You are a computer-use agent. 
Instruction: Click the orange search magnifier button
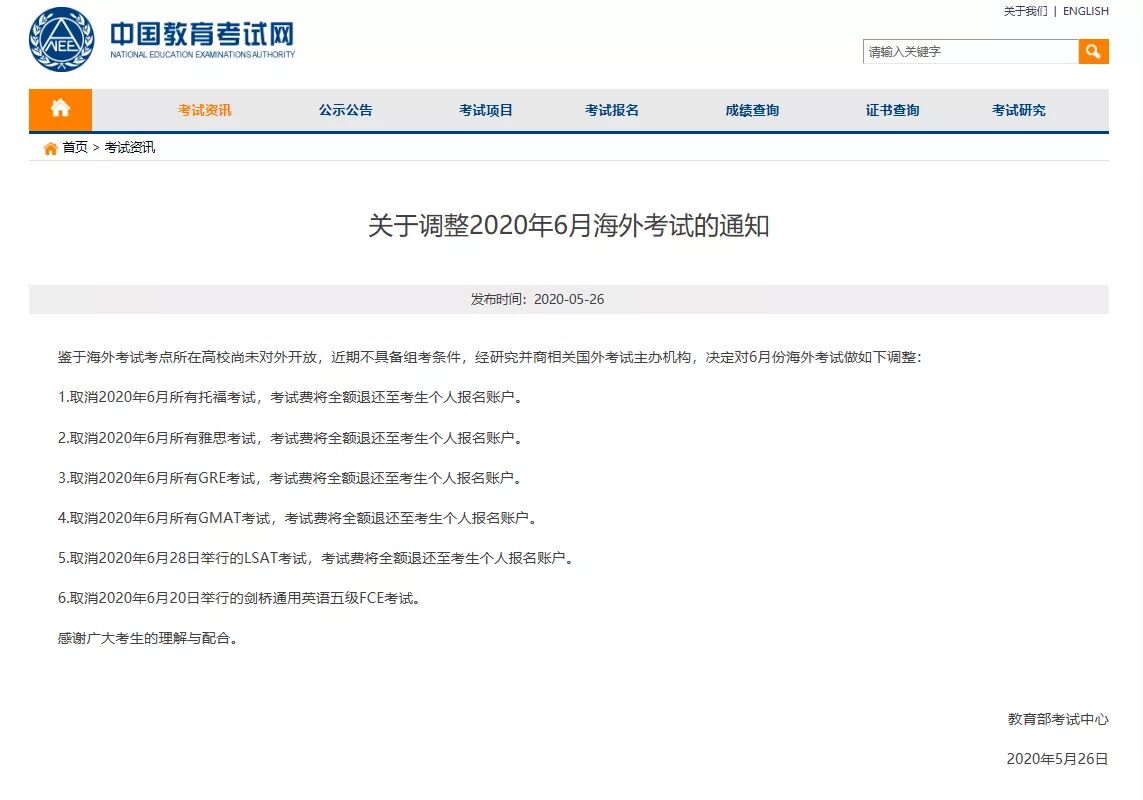tap(1093, 51)
